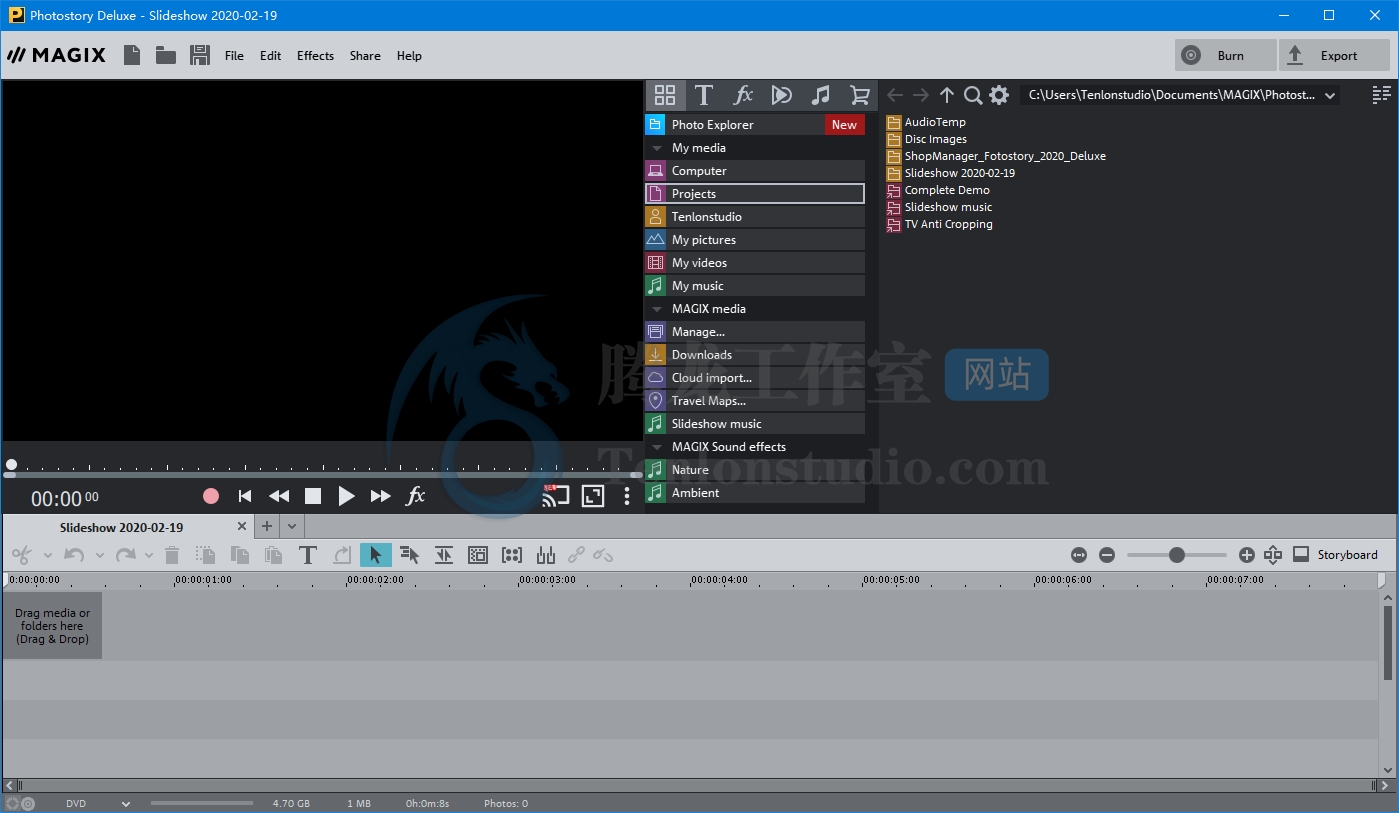
Task: Open media pool options gear icon
Action: tap(999, 95)
